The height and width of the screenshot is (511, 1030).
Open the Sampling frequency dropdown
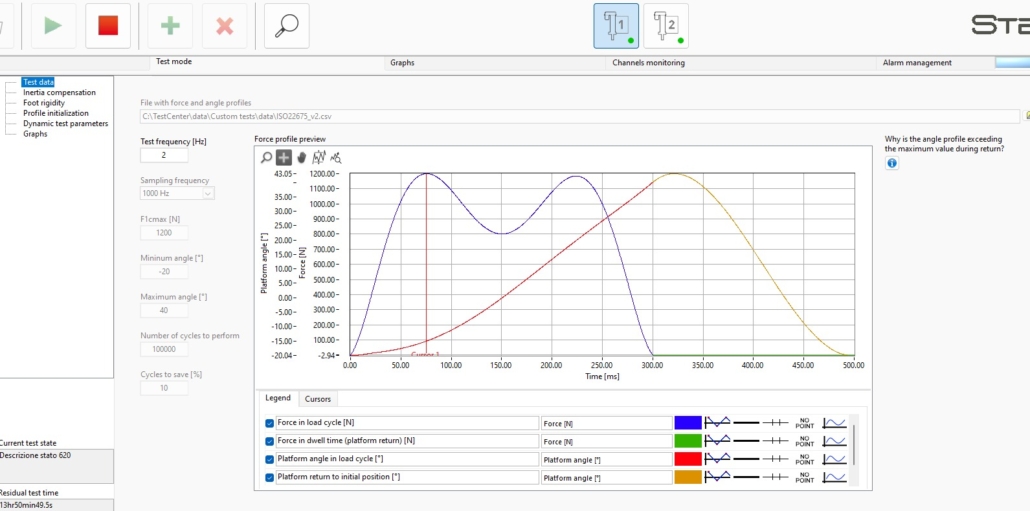[x=177, y=194]
